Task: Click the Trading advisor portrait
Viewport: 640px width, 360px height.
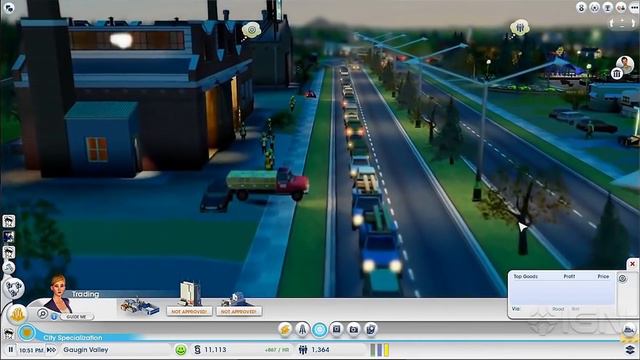Action: 58,293
